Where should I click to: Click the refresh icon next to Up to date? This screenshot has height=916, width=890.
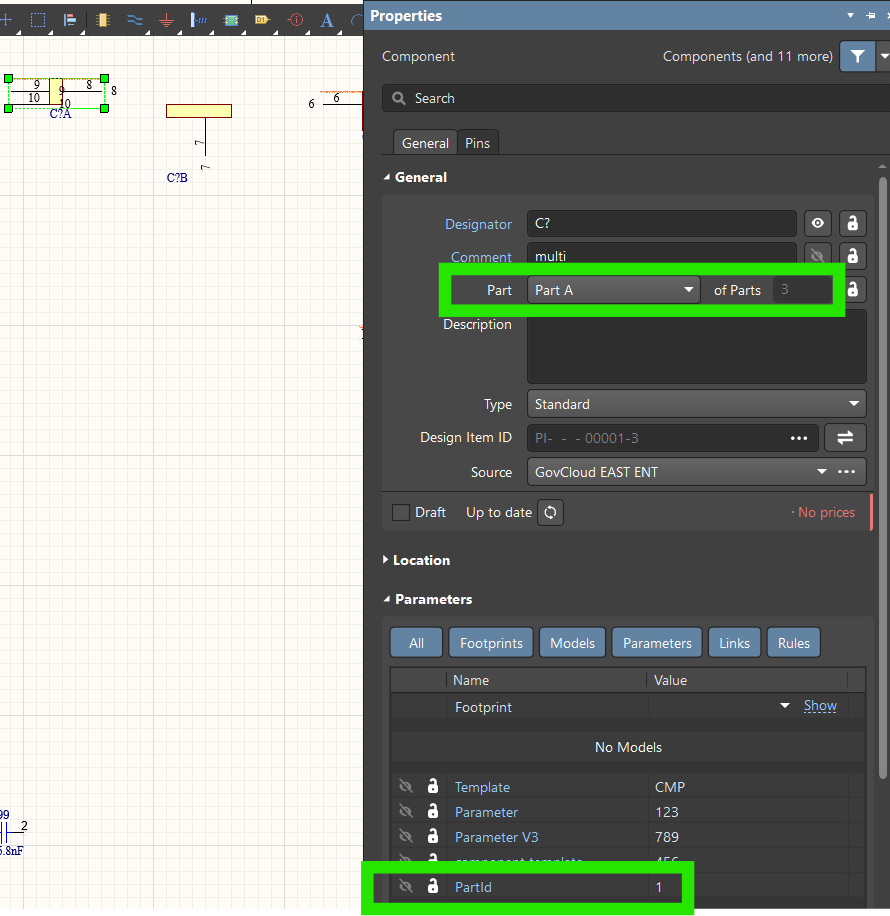[x=550, y=512]
